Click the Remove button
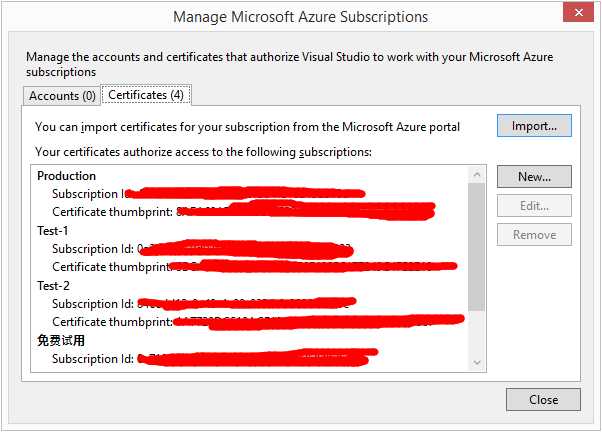 [x=534, y=235]
